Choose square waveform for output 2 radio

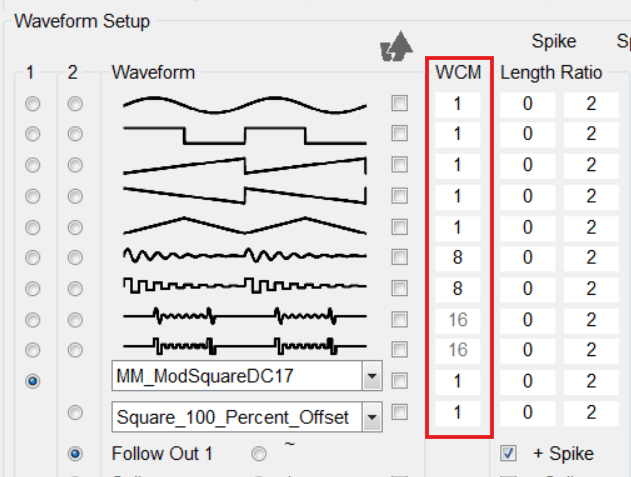pos(75,134)
